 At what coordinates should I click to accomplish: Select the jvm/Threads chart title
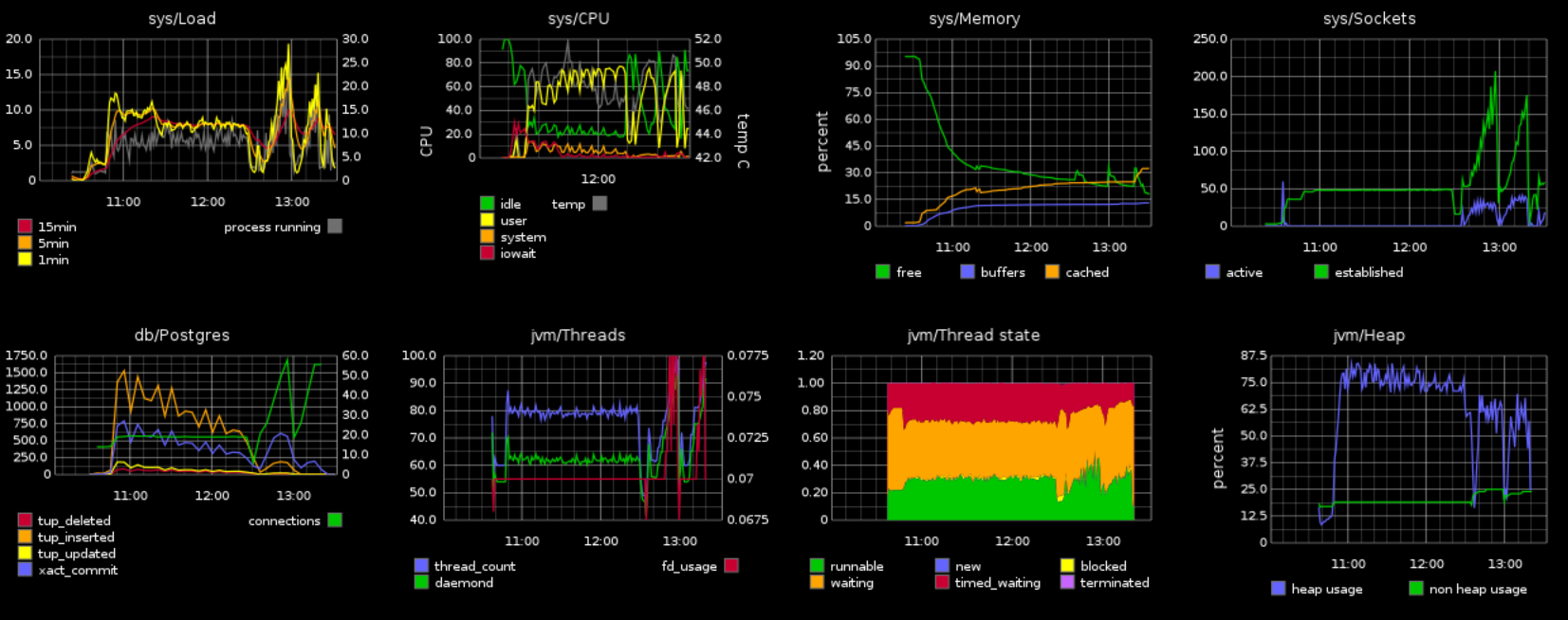(579, 336)
